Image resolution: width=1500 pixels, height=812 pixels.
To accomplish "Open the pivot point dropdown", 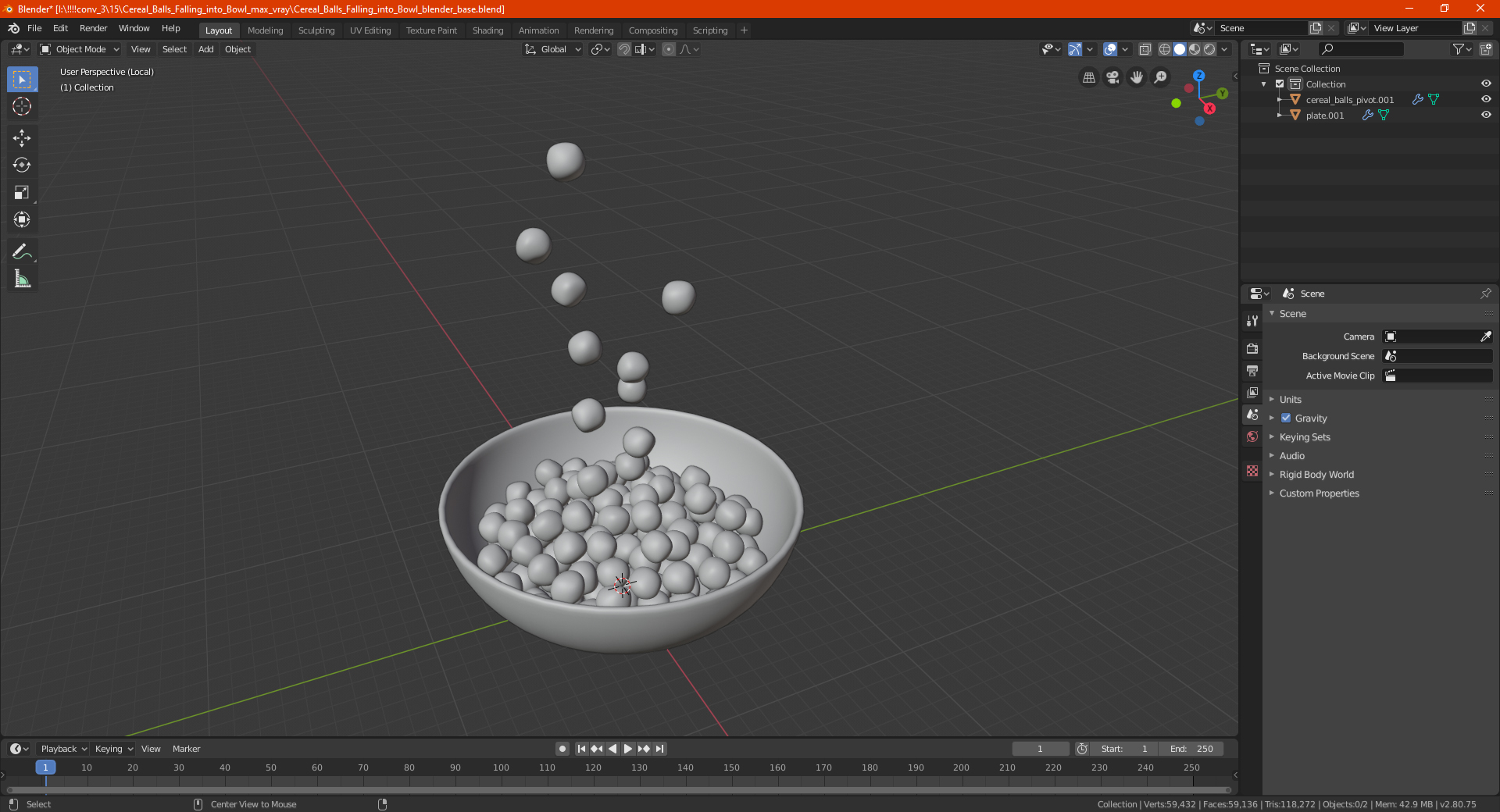I will [601, 49].
